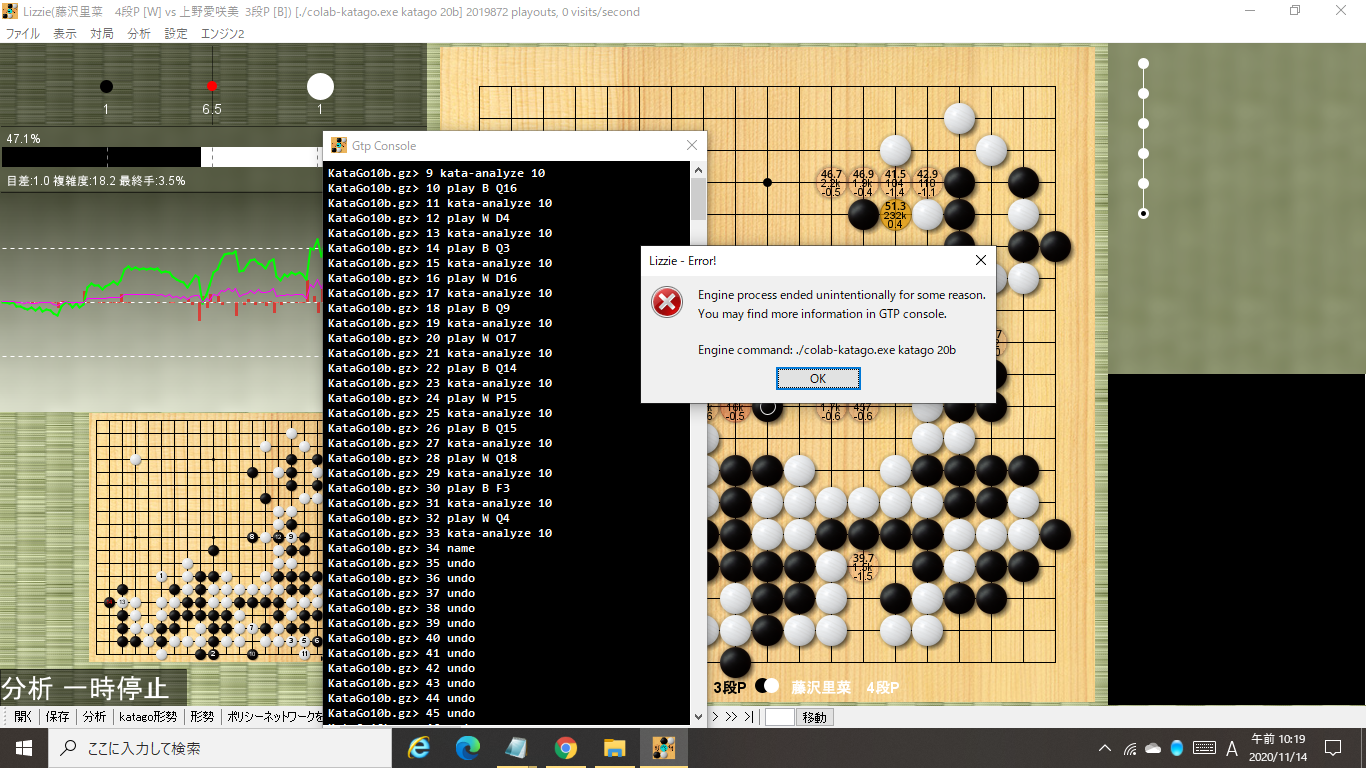Click console line '10 play B Q16'

(422, 188)
